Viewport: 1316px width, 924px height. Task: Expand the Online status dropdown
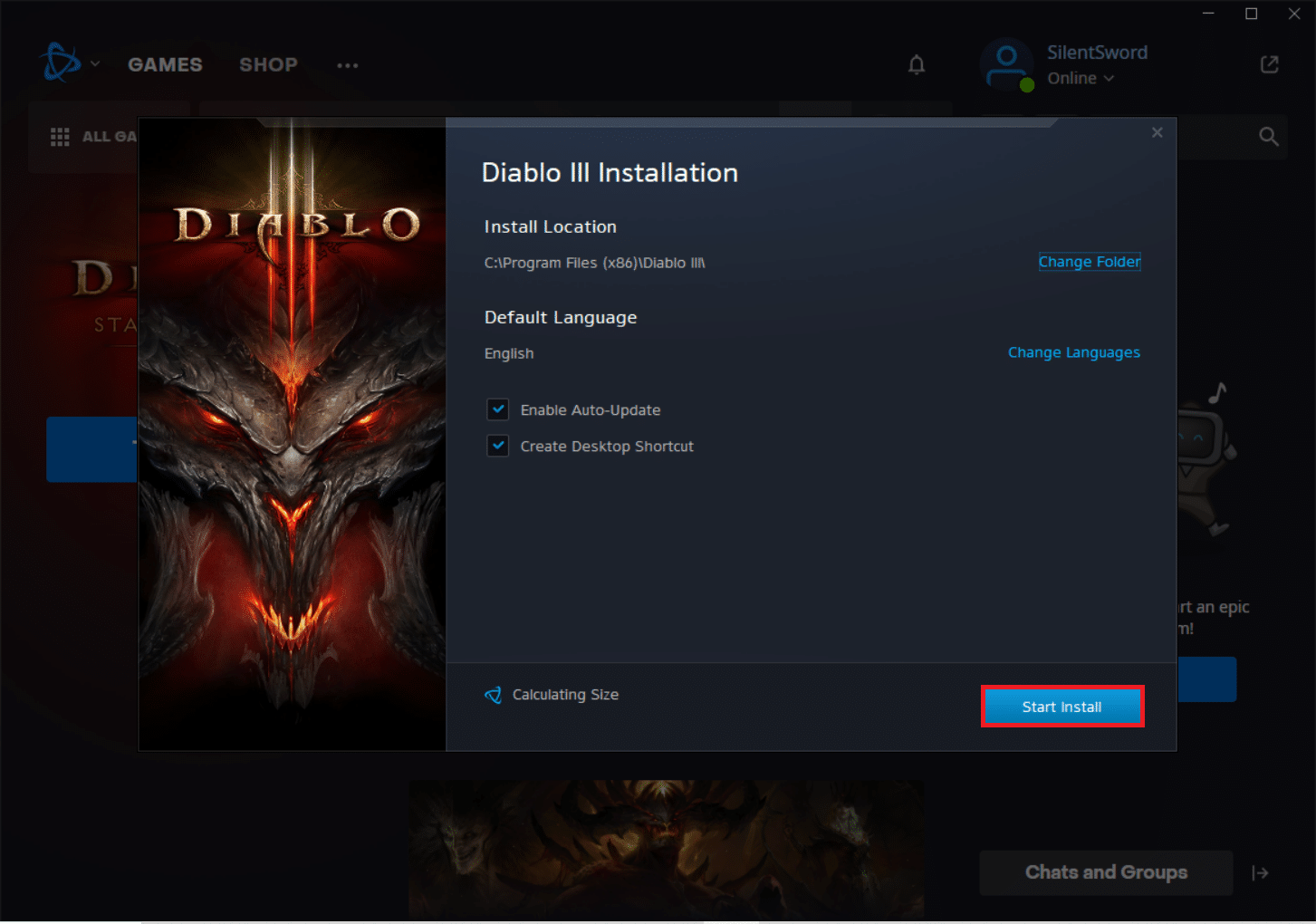coord(1081,79)
